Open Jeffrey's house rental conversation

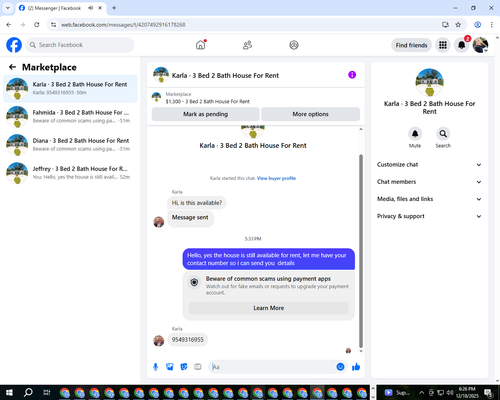click(70, 173)
